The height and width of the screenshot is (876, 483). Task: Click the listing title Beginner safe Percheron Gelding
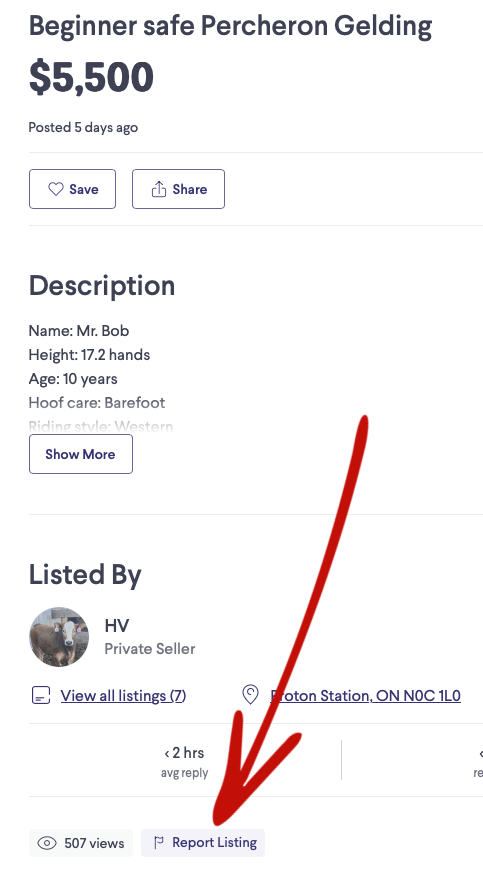230,26
